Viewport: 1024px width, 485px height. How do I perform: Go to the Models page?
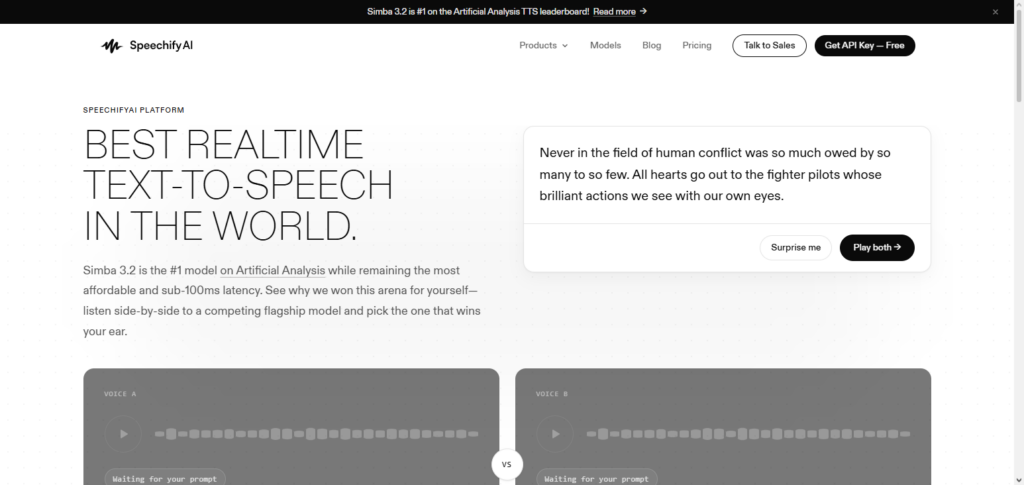pyautogui.click(x=605, y=46)
